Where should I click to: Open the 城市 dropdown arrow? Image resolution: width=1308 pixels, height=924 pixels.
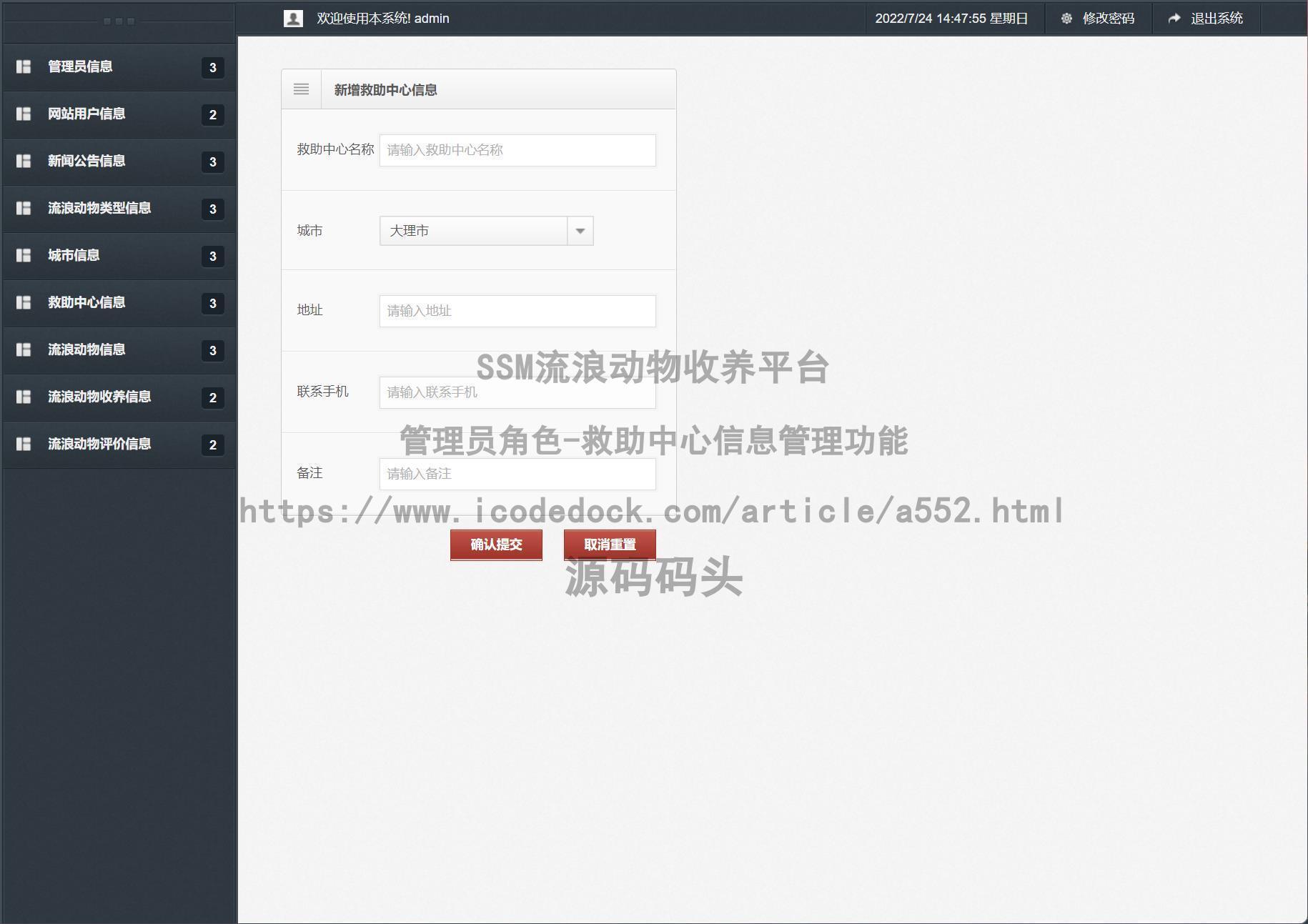coord(580,230)
